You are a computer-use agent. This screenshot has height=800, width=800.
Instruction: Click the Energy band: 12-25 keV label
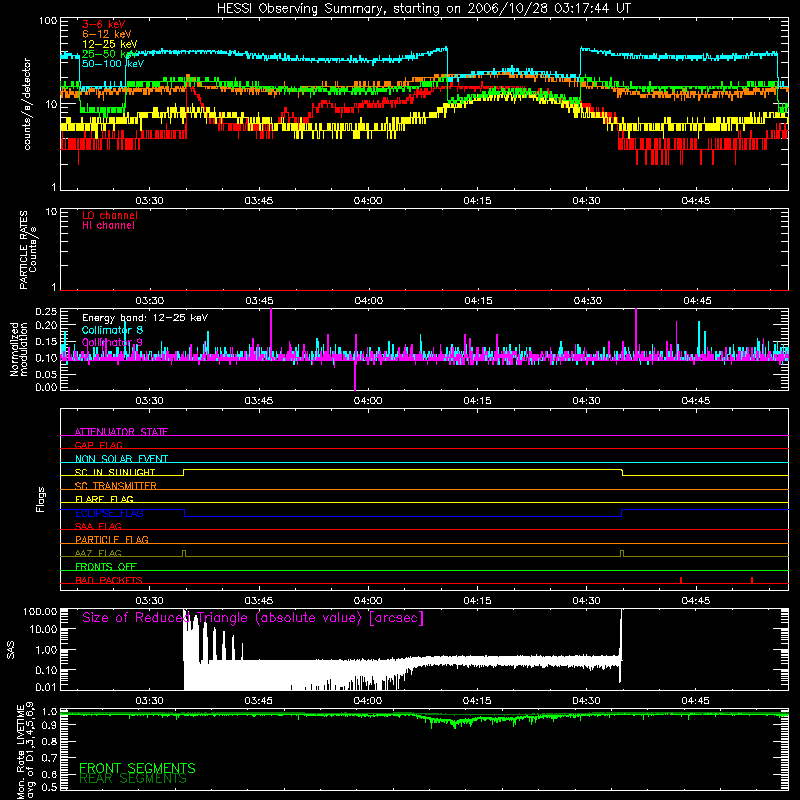point(145,318)
